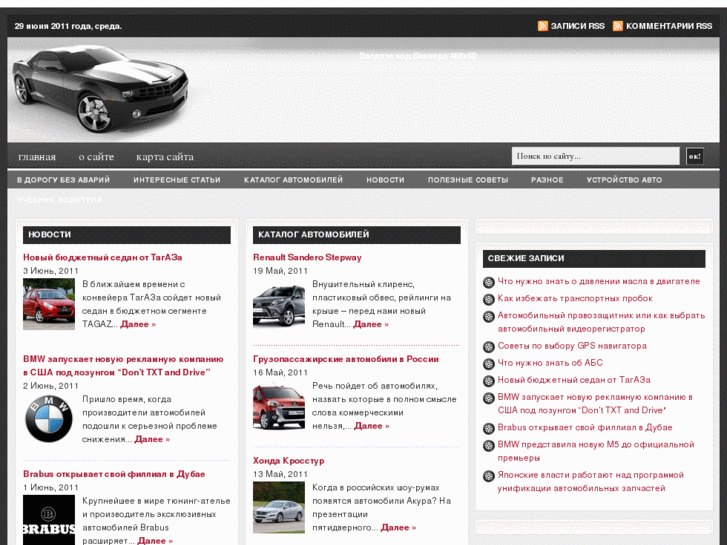The image size is (727, 545).
Task: Open the Каталог автомобилей menu category
Action: coord(293,180)
